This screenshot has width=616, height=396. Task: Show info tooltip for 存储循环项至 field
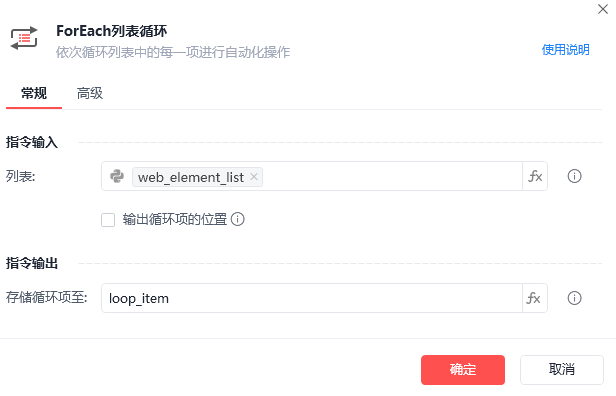(574, 298)
